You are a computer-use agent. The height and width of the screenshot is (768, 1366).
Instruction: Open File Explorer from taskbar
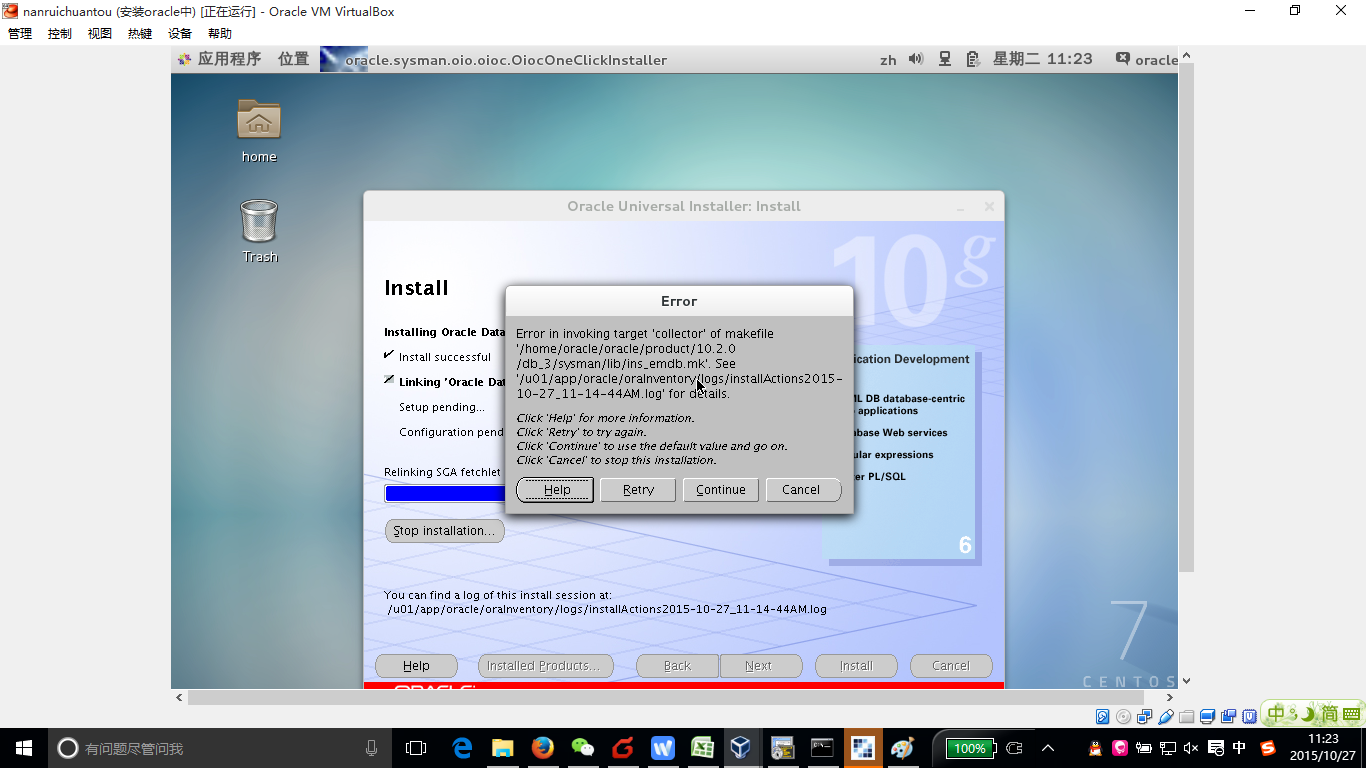click(502, 748)
